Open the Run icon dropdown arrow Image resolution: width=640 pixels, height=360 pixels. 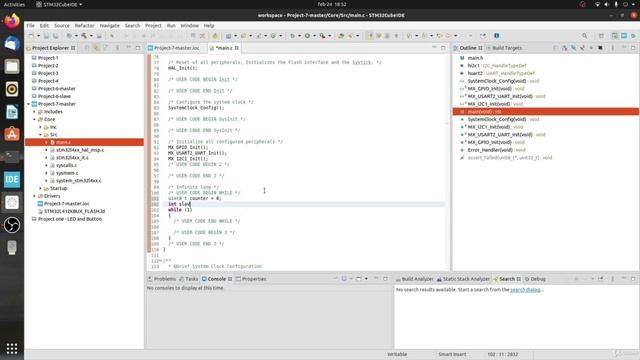[314, 36]
